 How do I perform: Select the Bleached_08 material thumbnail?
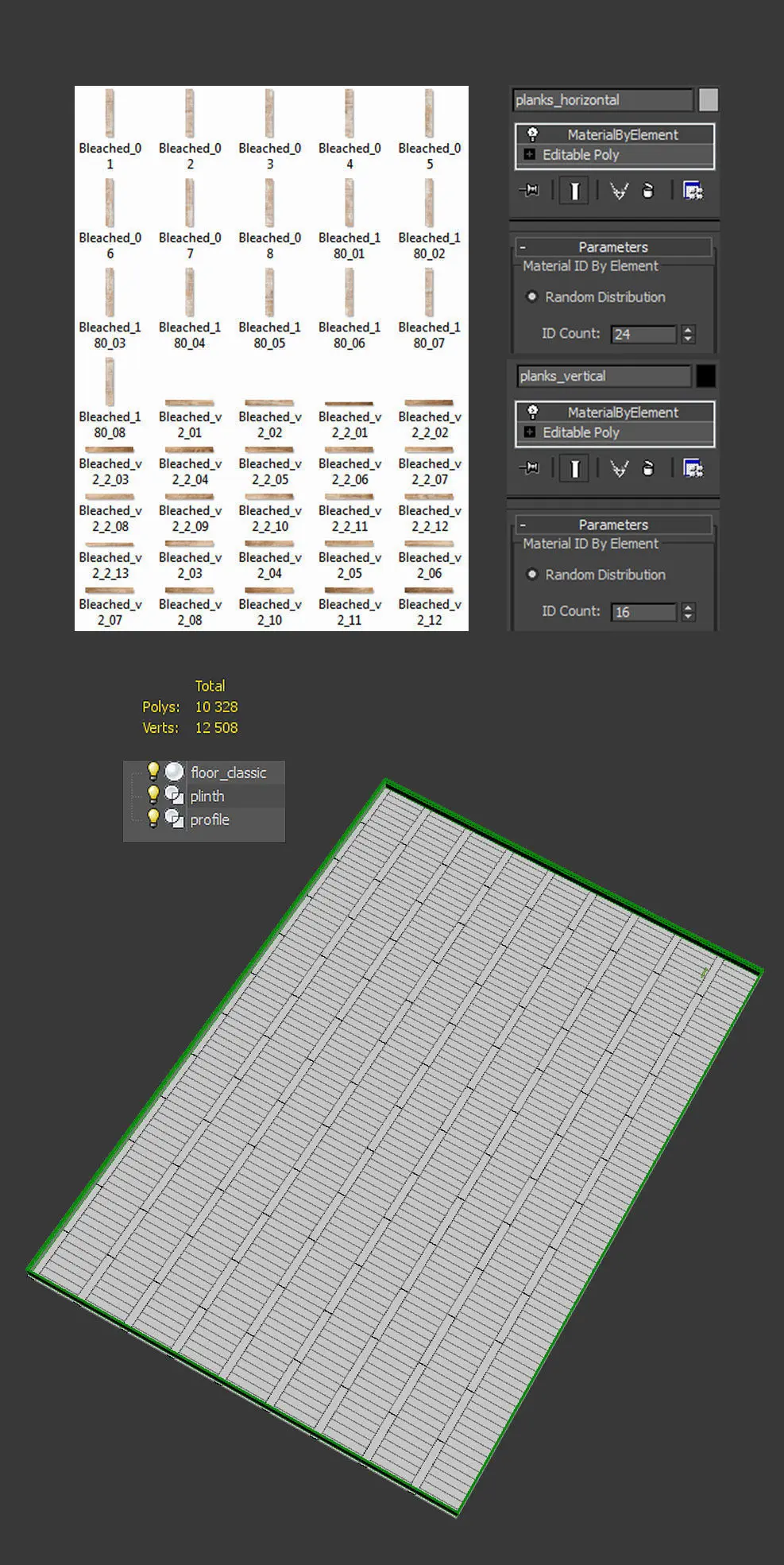click(x=270, y=203)
